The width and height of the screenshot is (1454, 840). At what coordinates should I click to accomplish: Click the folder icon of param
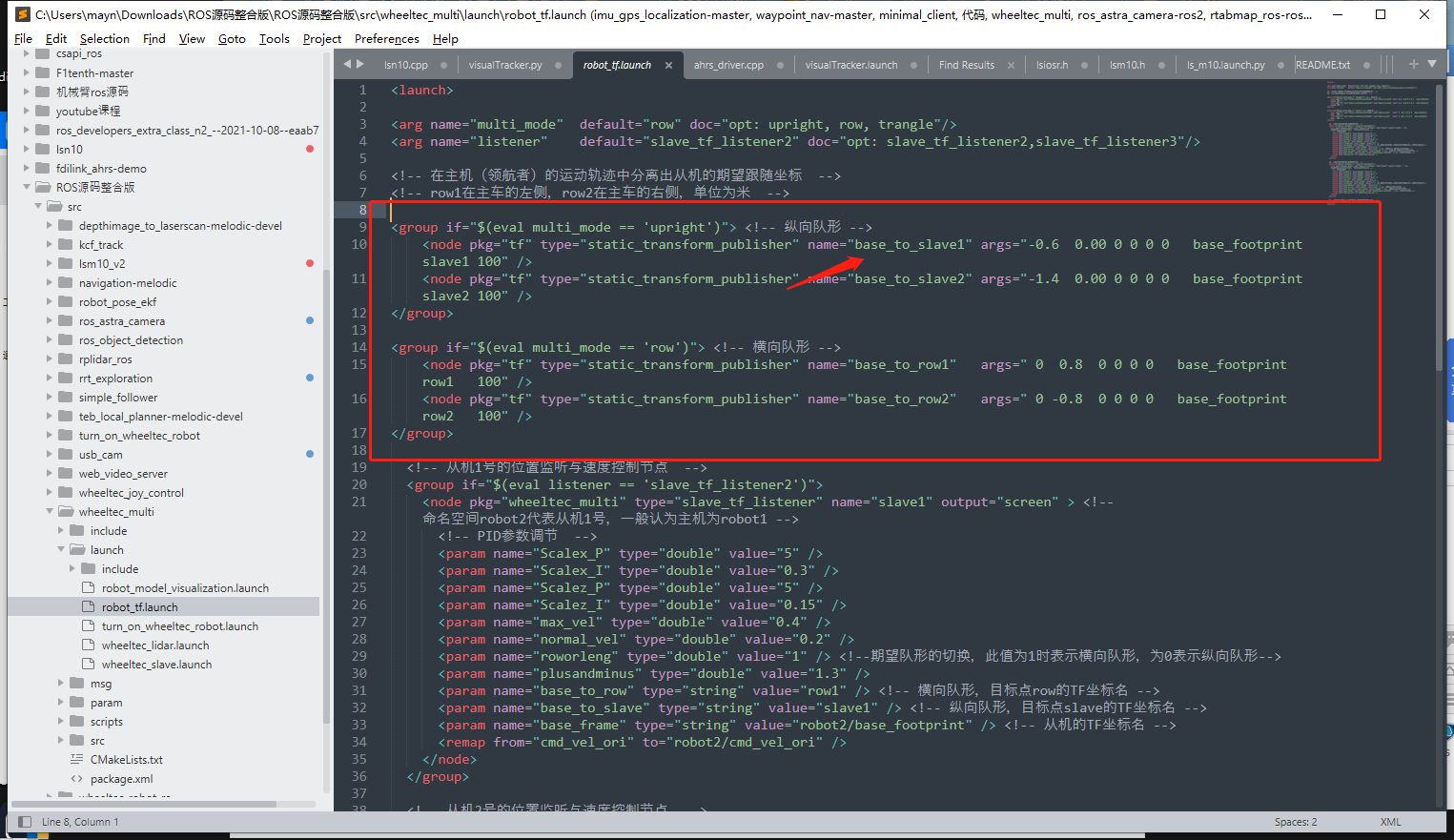point(77,703)
